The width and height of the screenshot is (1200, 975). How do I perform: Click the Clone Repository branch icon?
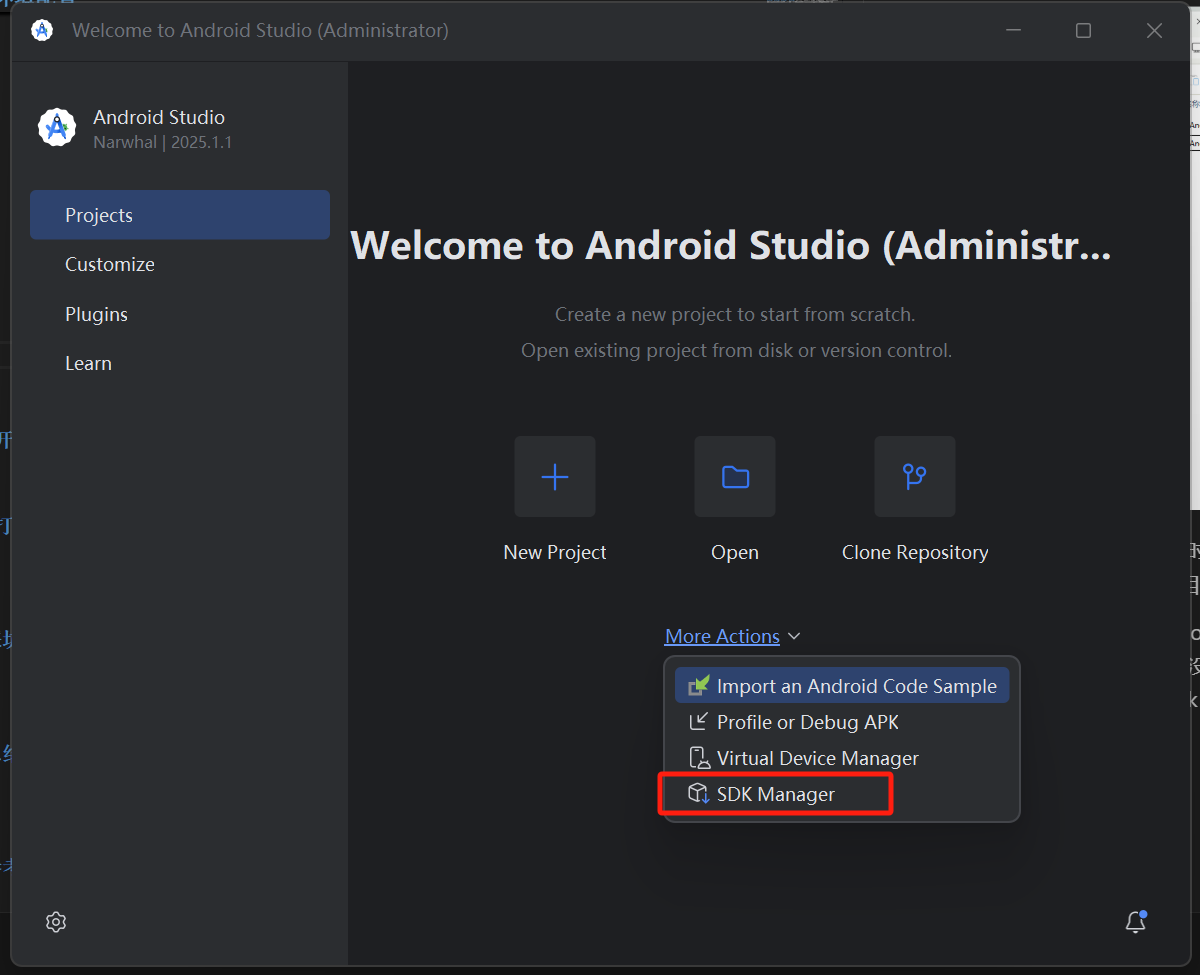click(915, 477)
